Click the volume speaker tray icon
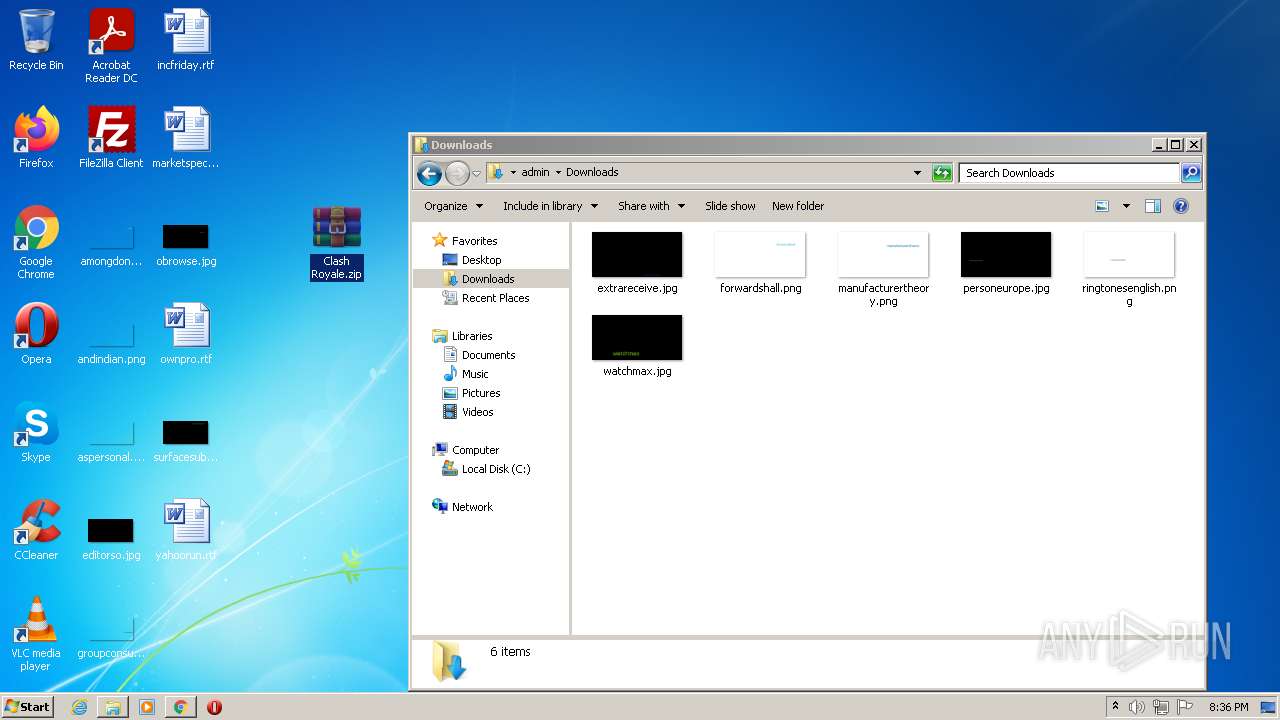The image size is (1280, 720). [x=1137, y=707]
